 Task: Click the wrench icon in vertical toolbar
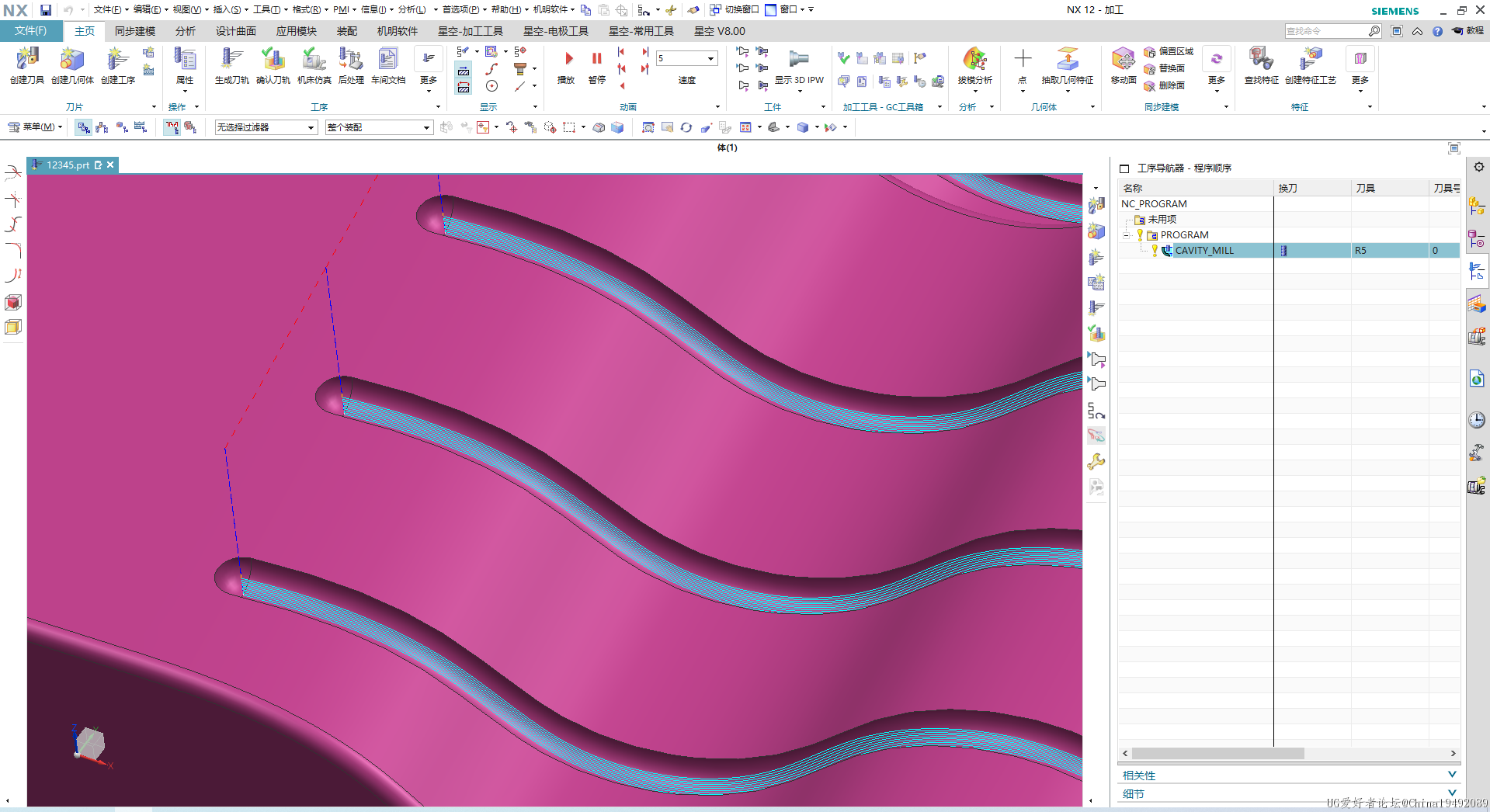coord(1096,462)
